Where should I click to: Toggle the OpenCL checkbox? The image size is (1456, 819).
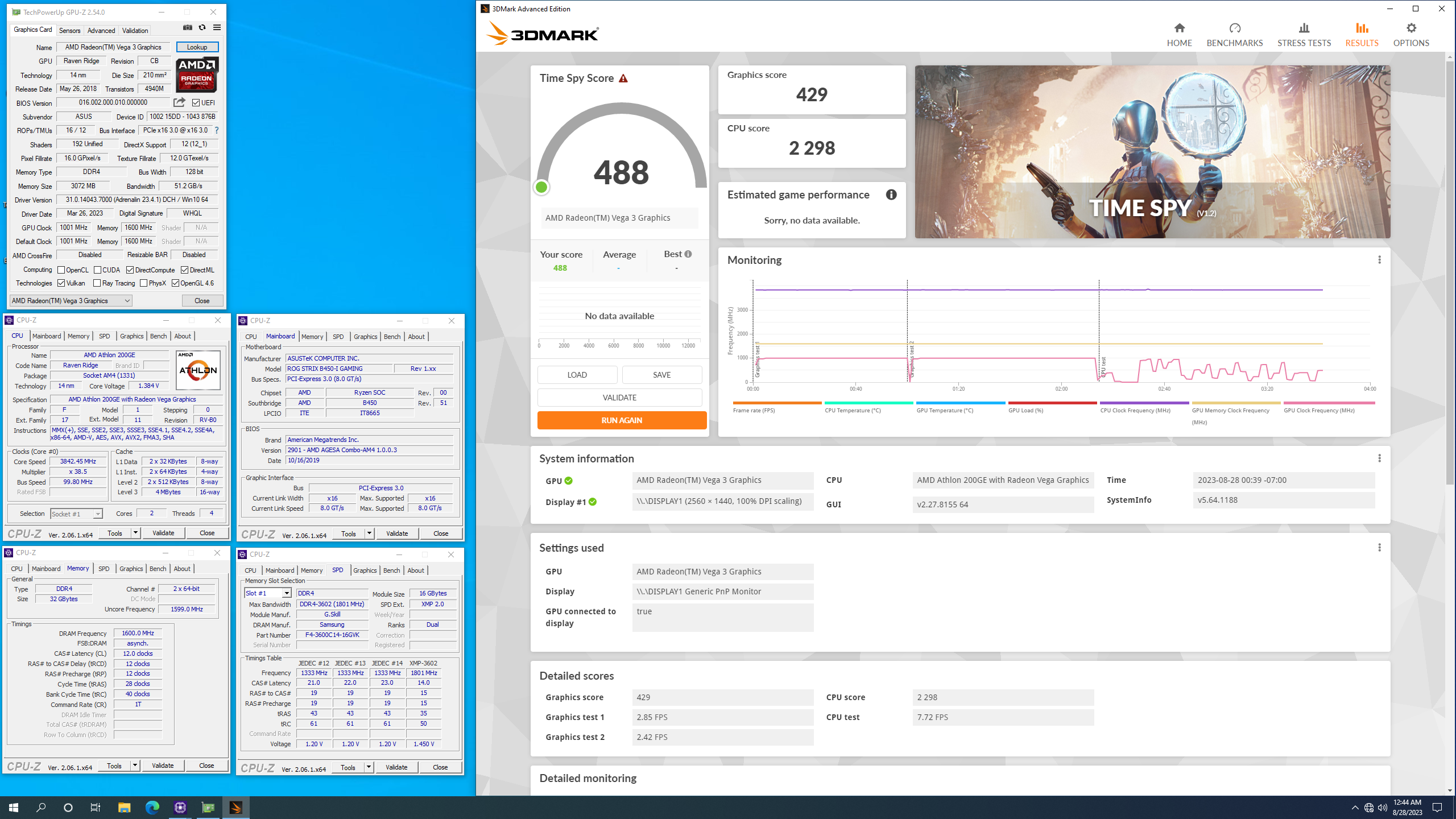tap(61, 270)
